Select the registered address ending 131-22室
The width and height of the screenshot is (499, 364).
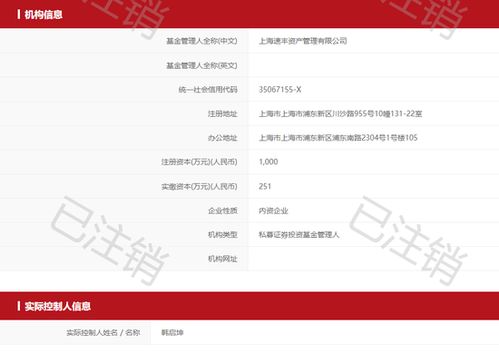[340, 114]
